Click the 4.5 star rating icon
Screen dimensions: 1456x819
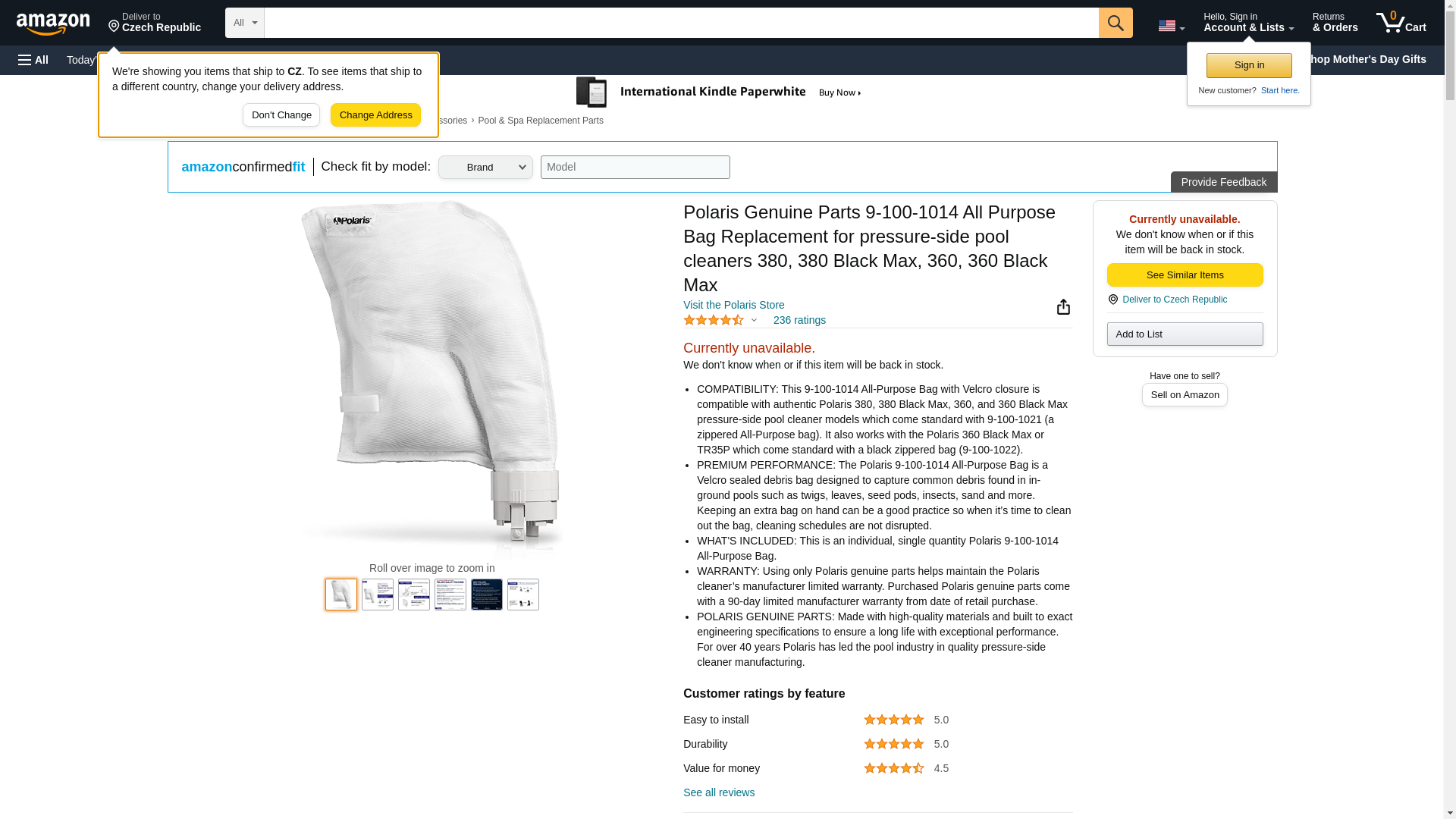(x=713, y=321)
